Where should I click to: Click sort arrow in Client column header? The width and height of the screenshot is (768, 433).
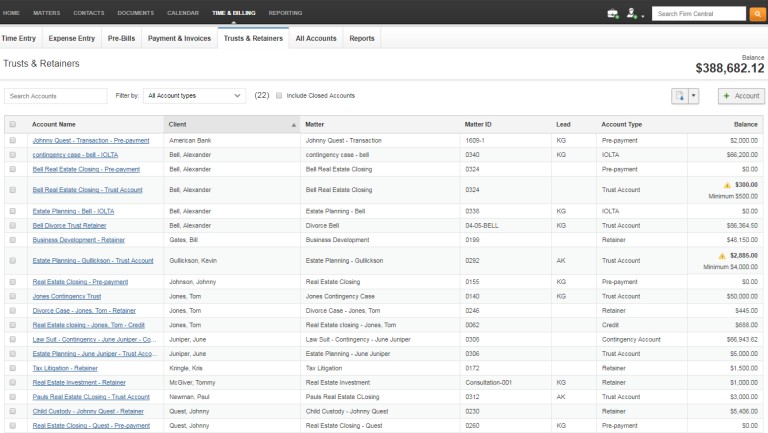tap(294, 125)
